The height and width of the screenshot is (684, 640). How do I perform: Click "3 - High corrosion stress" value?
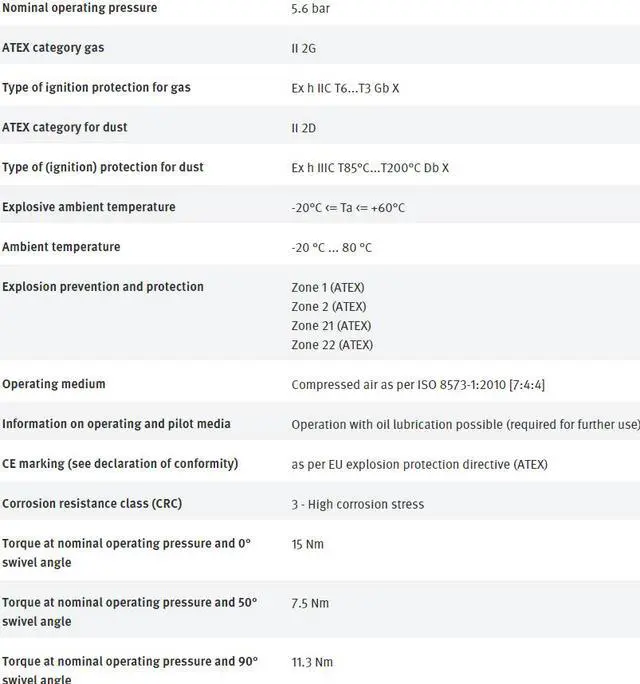click(x=358, y=504)
